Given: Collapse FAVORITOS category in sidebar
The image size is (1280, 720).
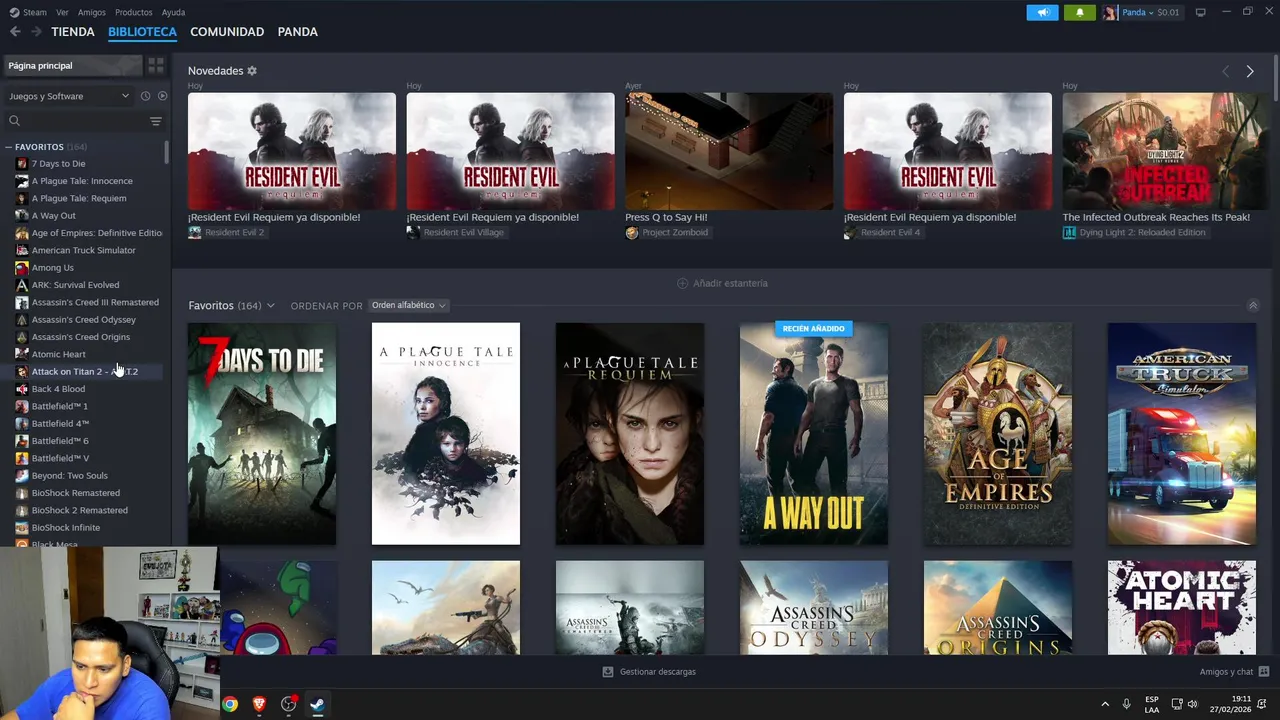Looking at the screenshot, I should tap(8, 147).
